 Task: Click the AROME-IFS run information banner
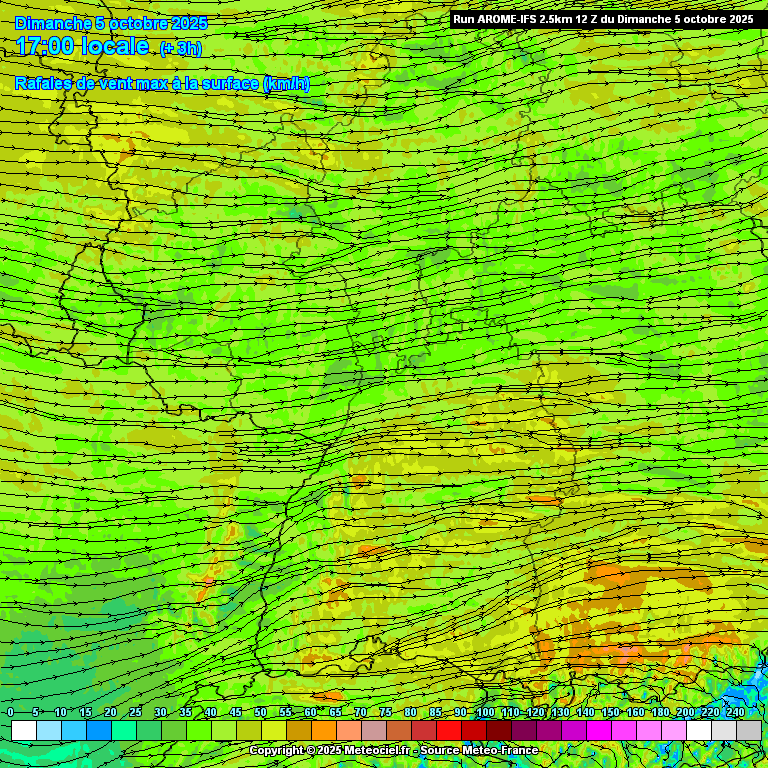coord(603,18)
